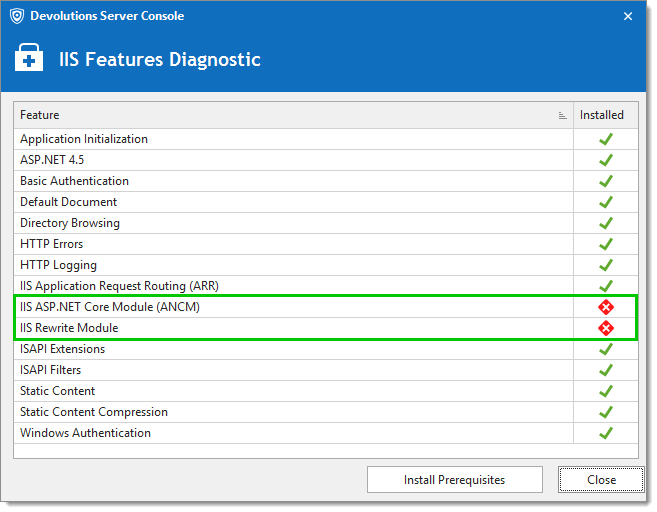Click green checkmark for Application Initialization
Viewport: 657px width, 512px height.
pyautogui.click(x=606, y=139)
